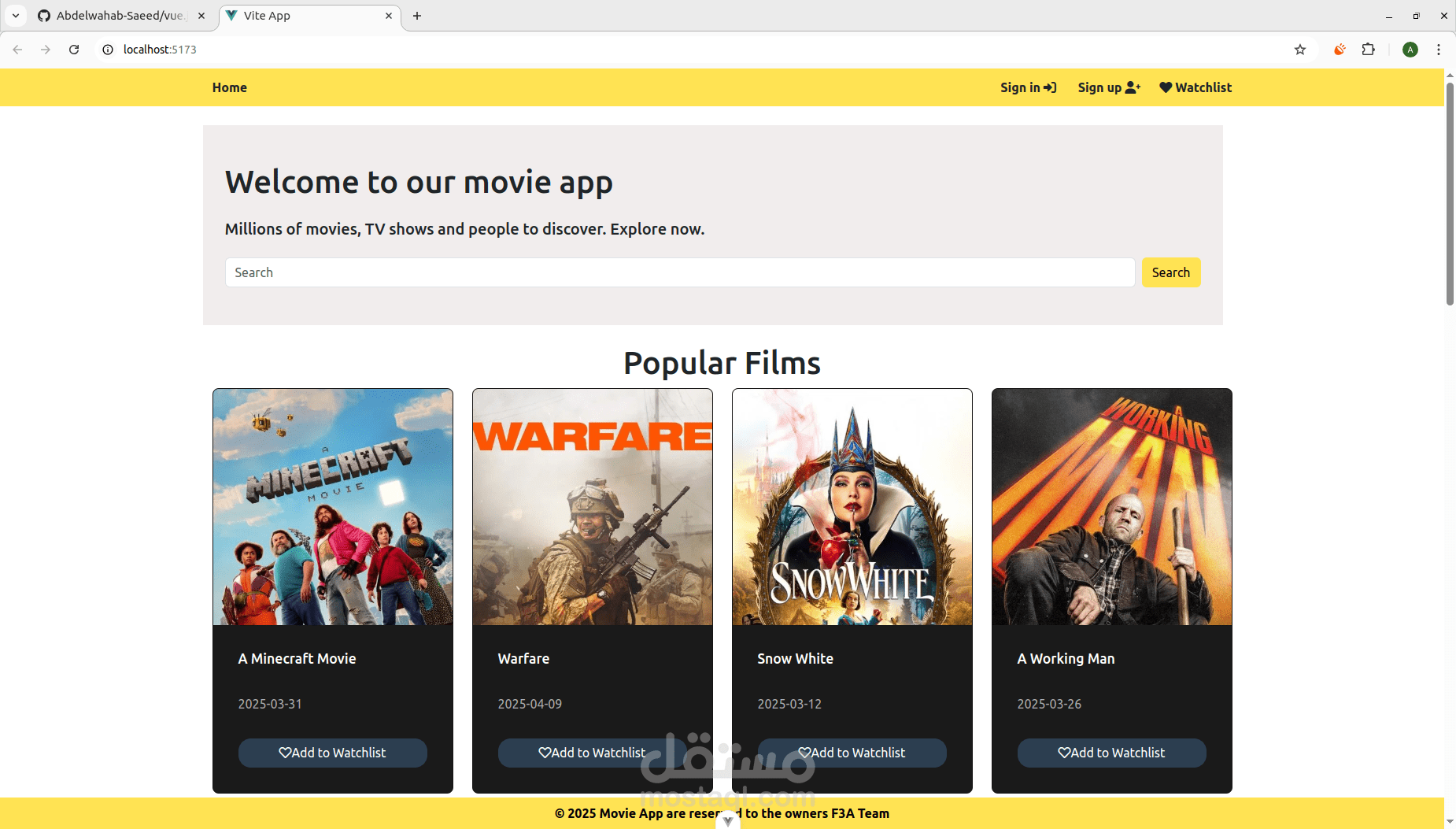Click the Warfare title text
The image size is (1456, 829).
[x=524, y=659]
